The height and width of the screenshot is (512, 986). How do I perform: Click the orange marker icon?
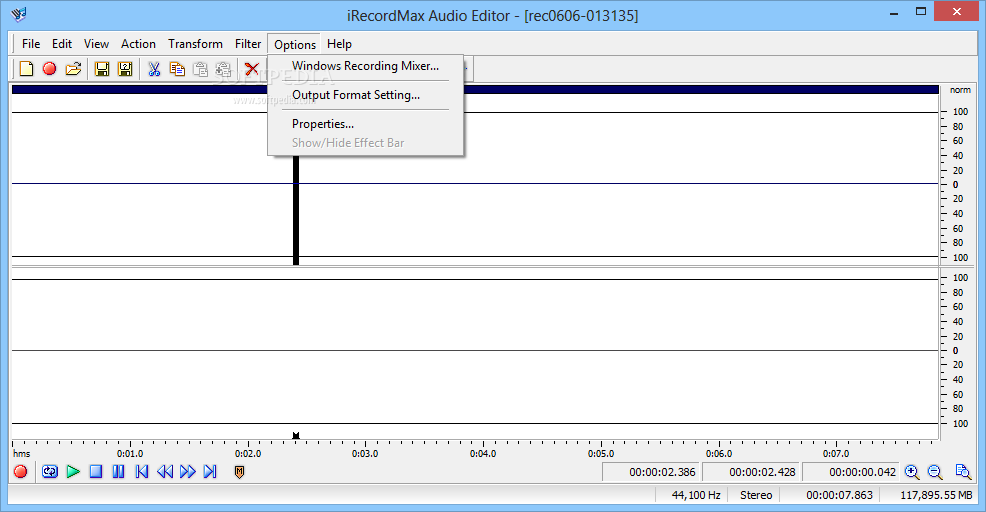coord(239,471)
